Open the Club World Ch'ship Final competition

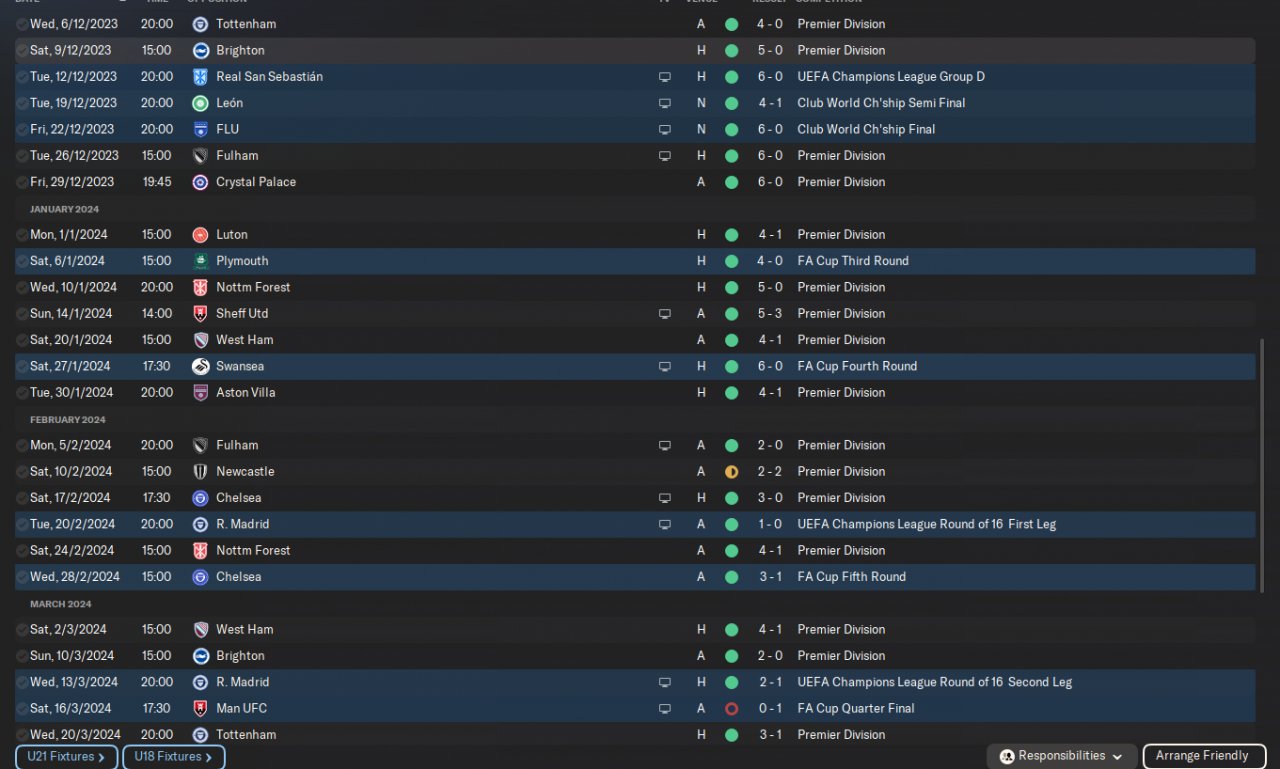click(866, 129)
